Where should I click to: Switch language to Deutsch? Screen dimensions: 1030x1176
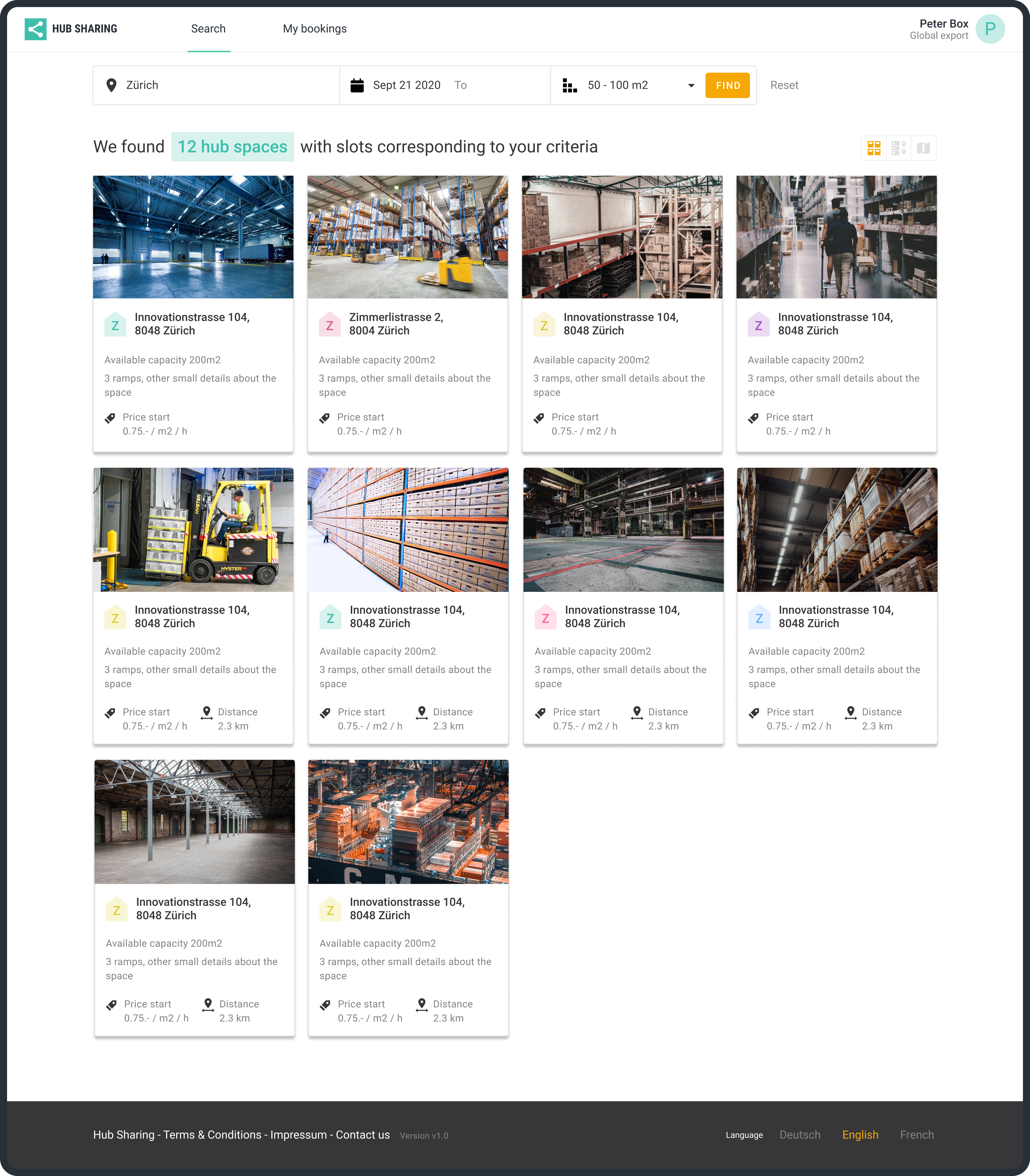800,1135
